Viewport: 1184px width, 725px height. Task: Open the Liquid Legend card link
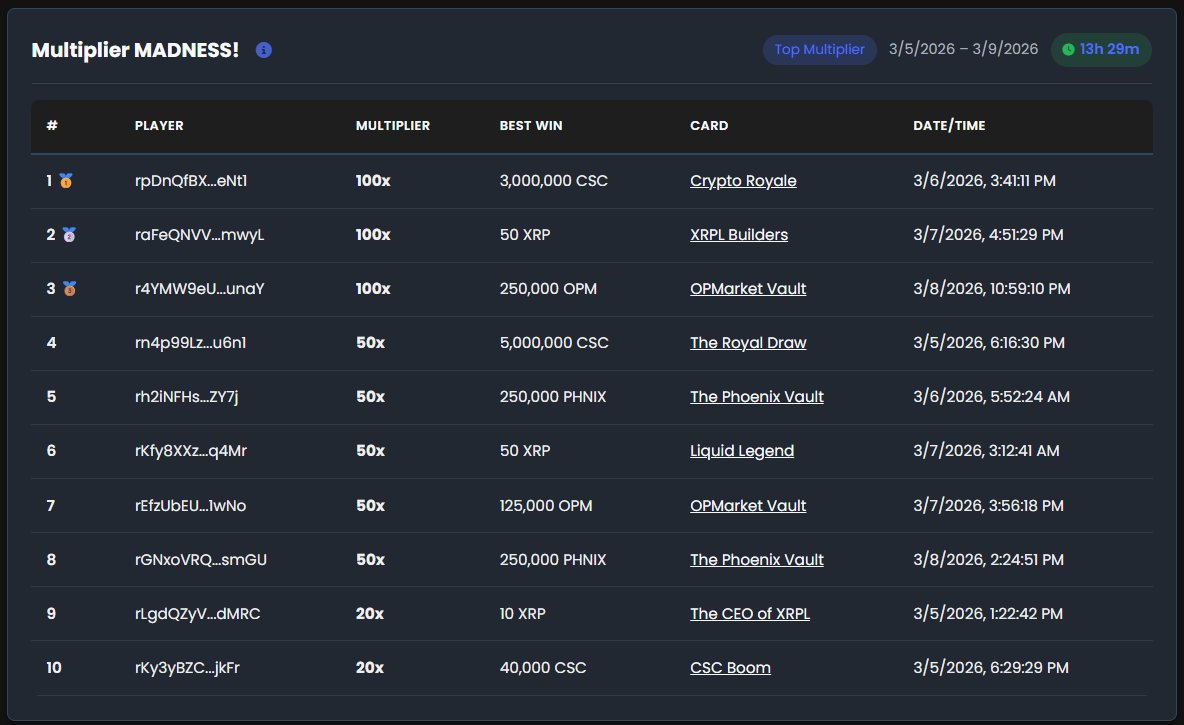pyautogui.click(x=742, y=451)
